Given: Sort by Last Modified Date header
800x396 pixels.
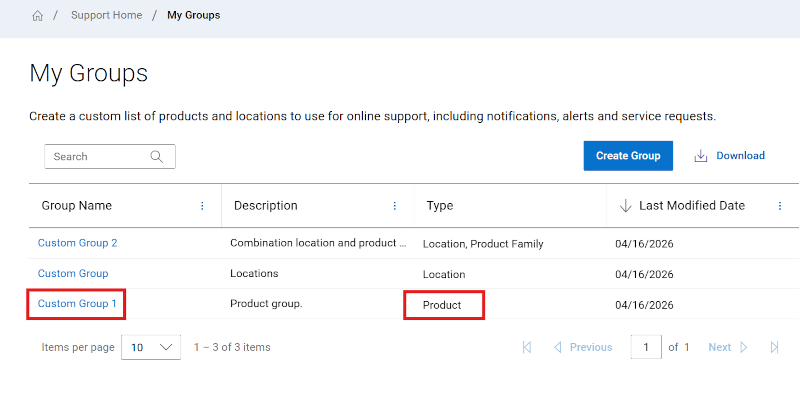Looking at the screenshot, I should tap(692, 206).
